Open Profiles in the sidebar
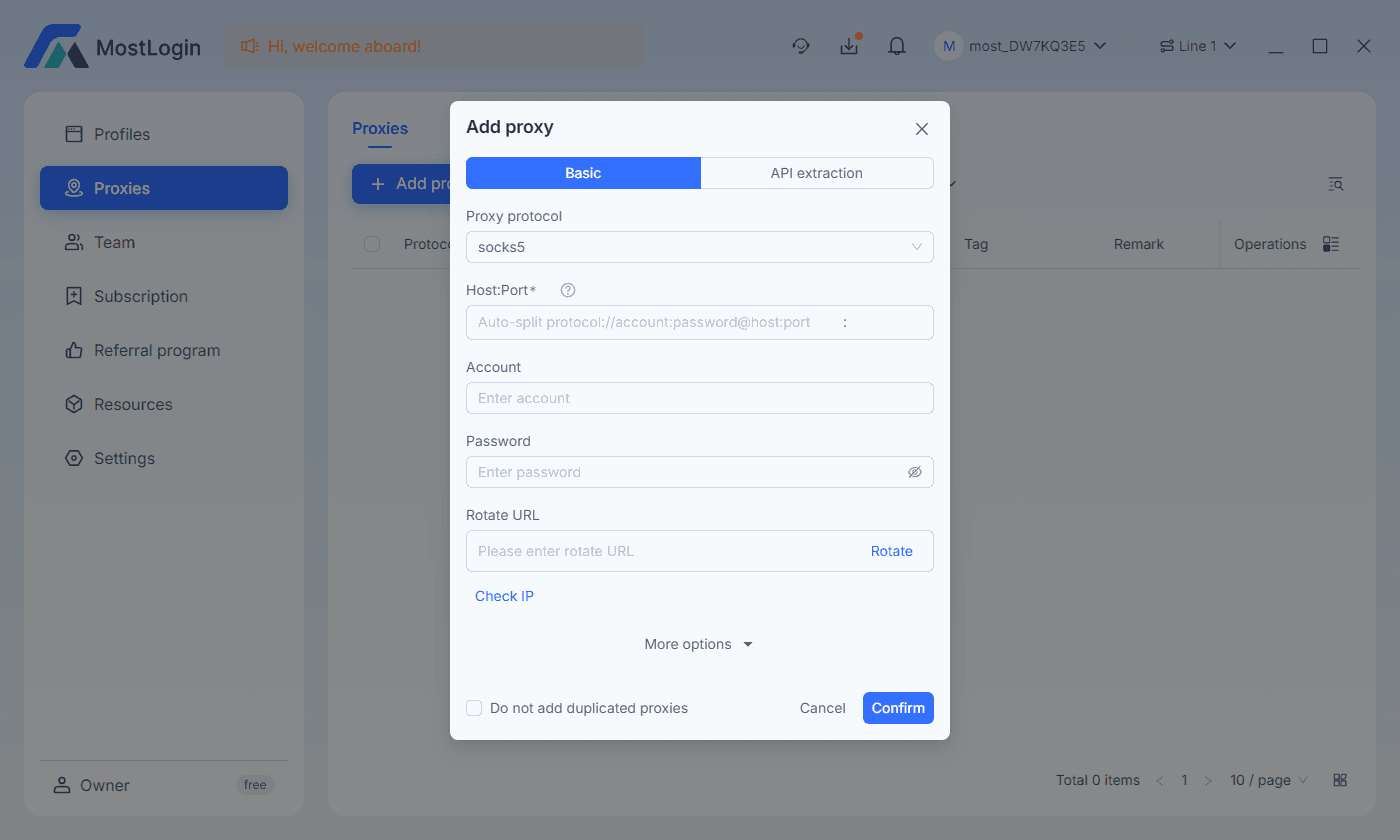 coord(164,134)
